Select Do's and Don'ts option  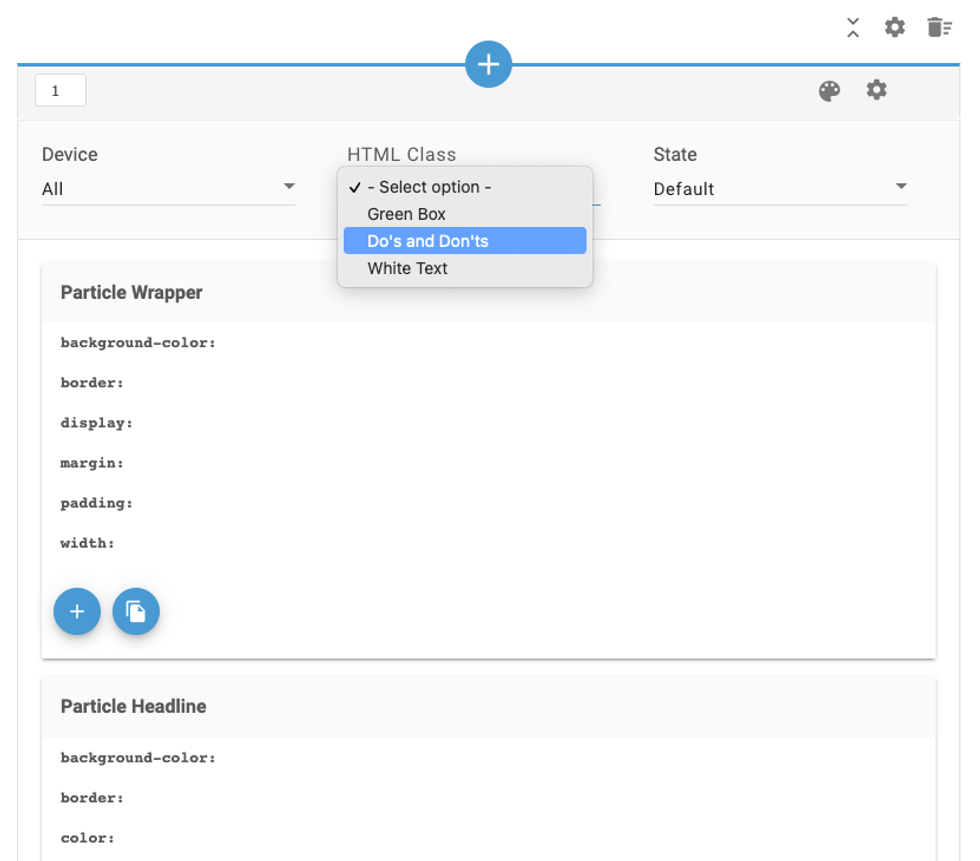pyautogui.click(x=428, y=241)
